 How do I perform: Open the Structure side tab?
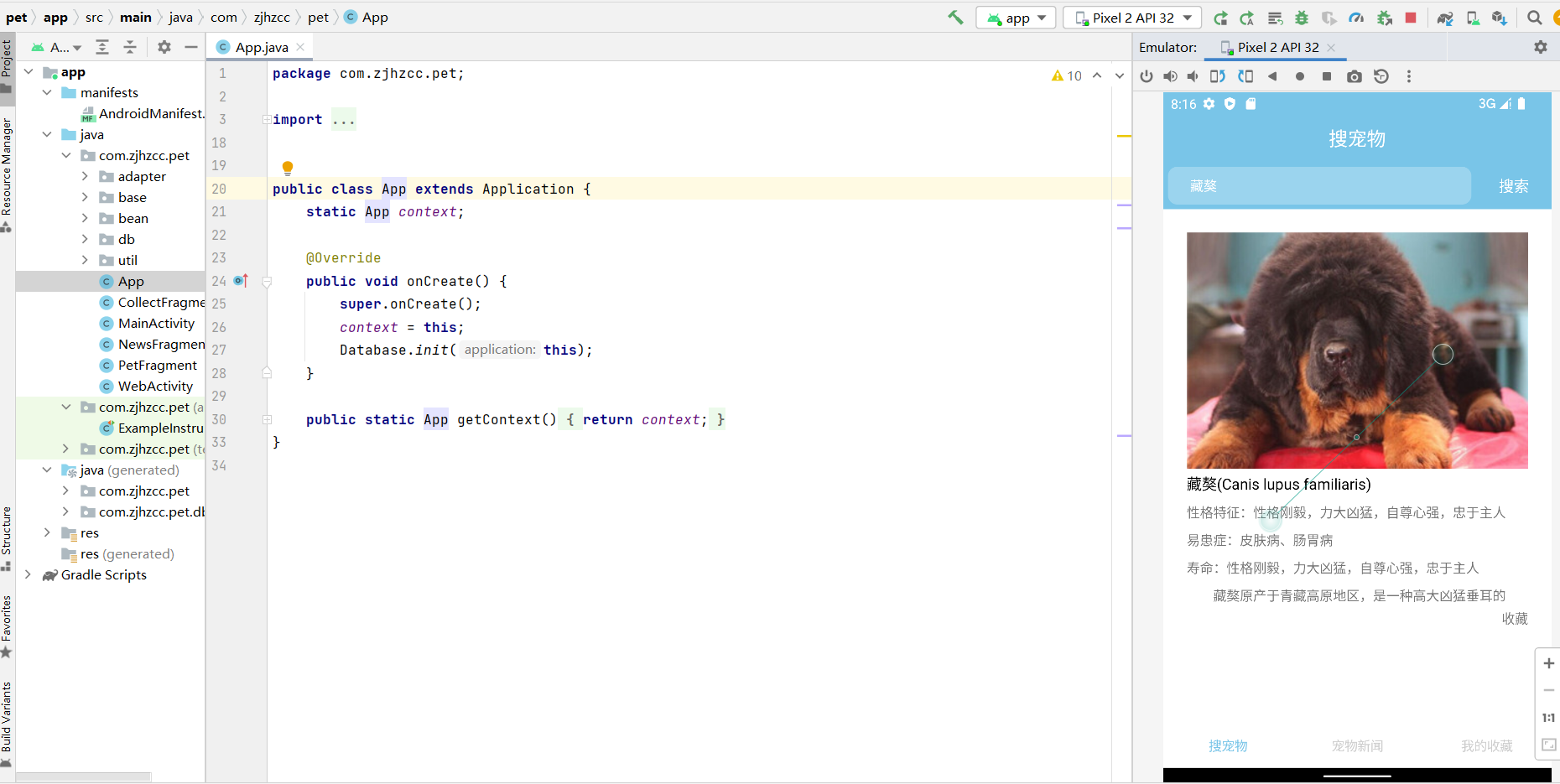pyautogui.click(x=7, y=538)
